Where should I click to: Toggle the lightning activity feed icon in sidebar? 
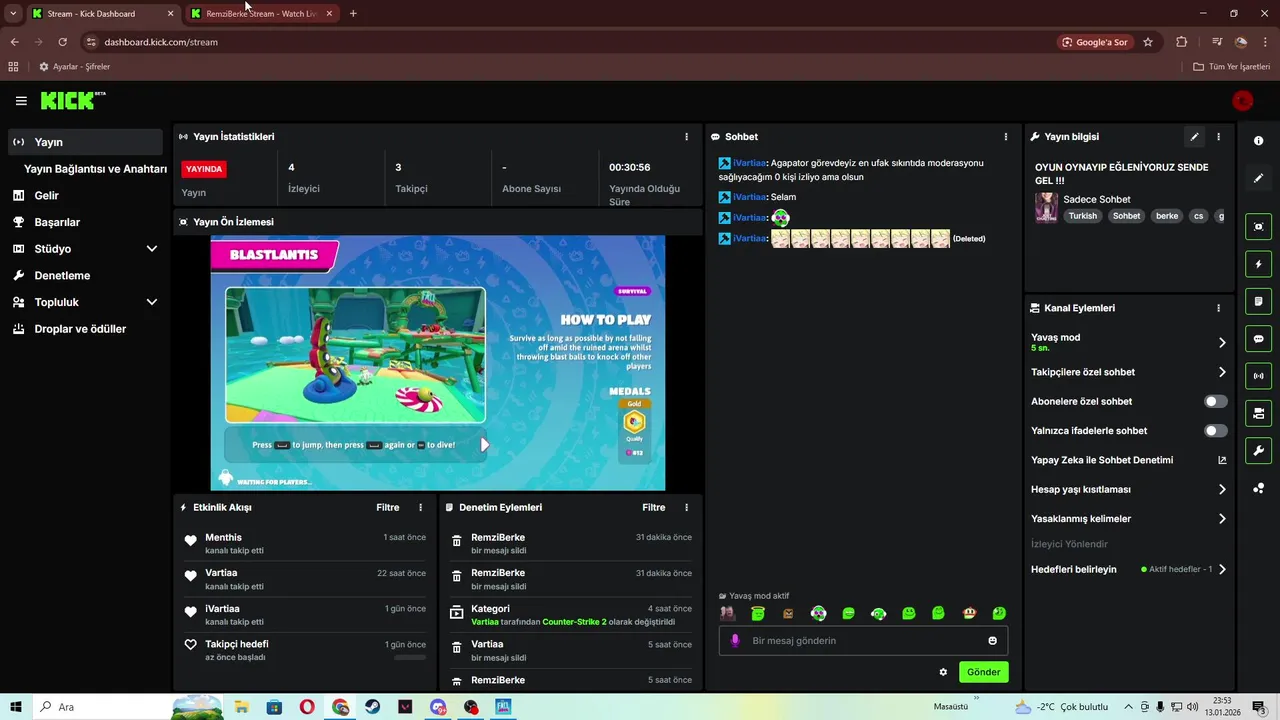[1259, 264]
